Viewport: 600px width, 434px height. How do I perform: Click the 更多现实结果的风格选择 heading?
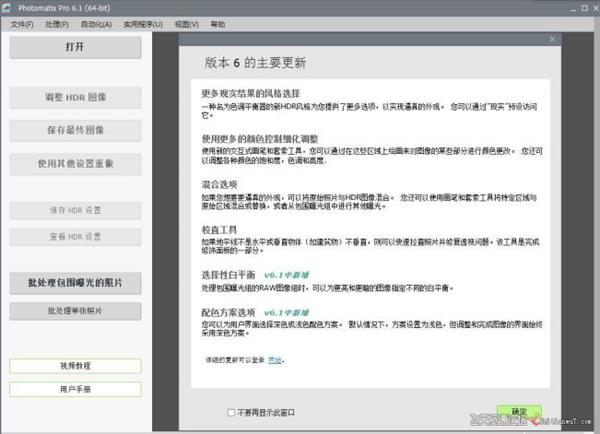(251, 93)
